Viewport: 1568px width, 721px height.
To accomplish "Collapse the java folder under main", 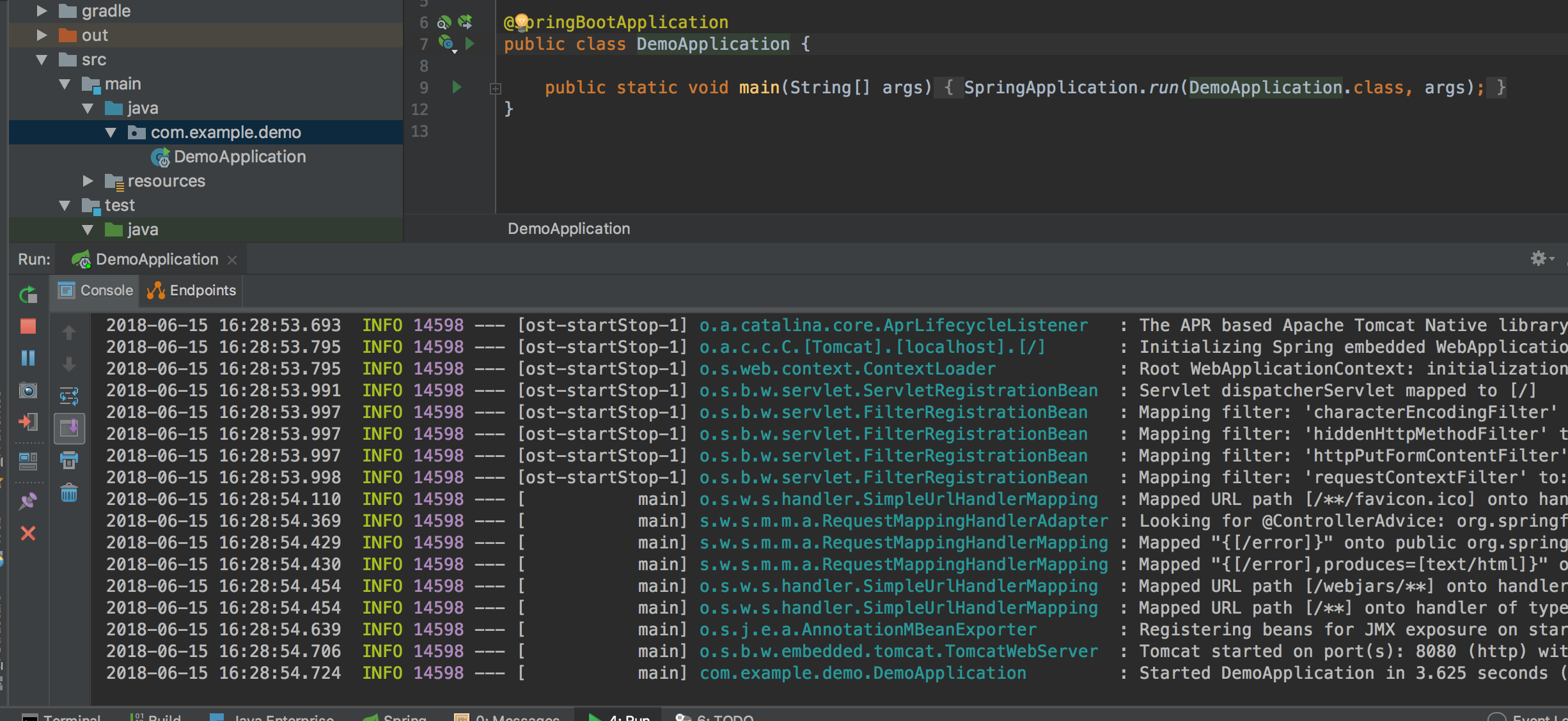I will point(88,108).
